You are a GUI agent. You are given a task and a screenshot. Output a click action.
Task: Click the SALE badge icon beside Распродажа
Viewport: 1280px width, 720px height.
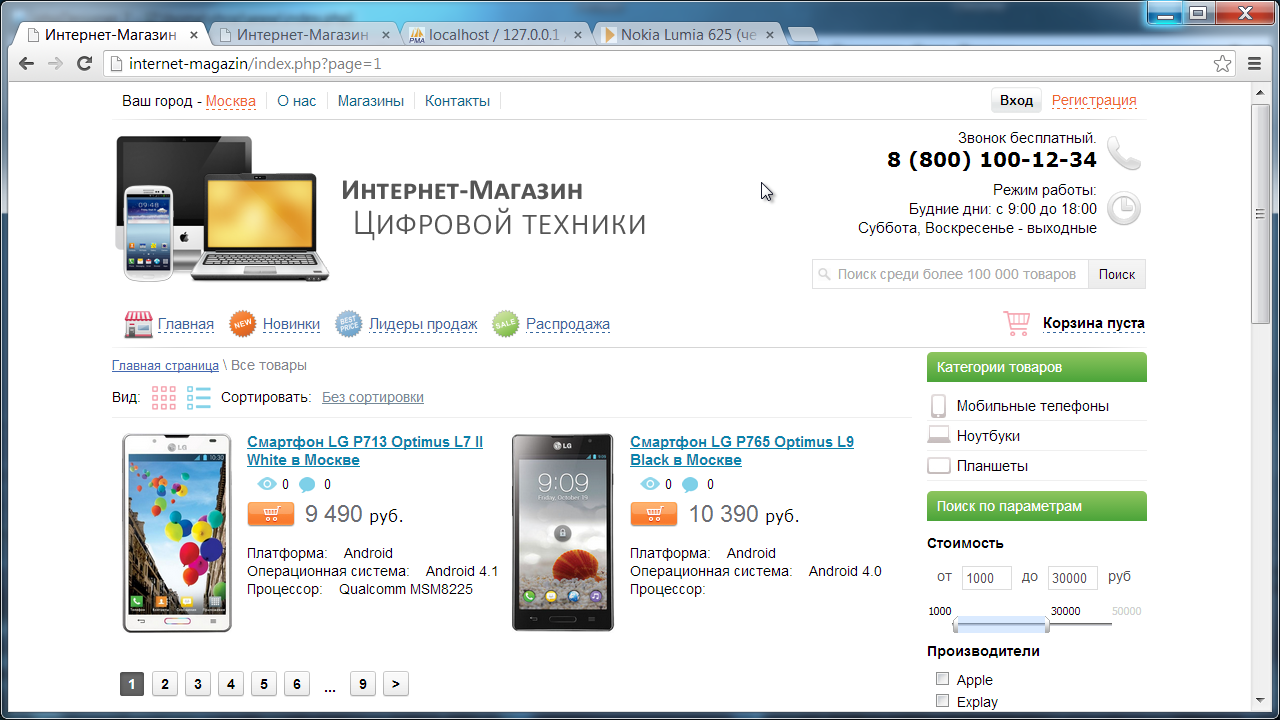(506, 324)
